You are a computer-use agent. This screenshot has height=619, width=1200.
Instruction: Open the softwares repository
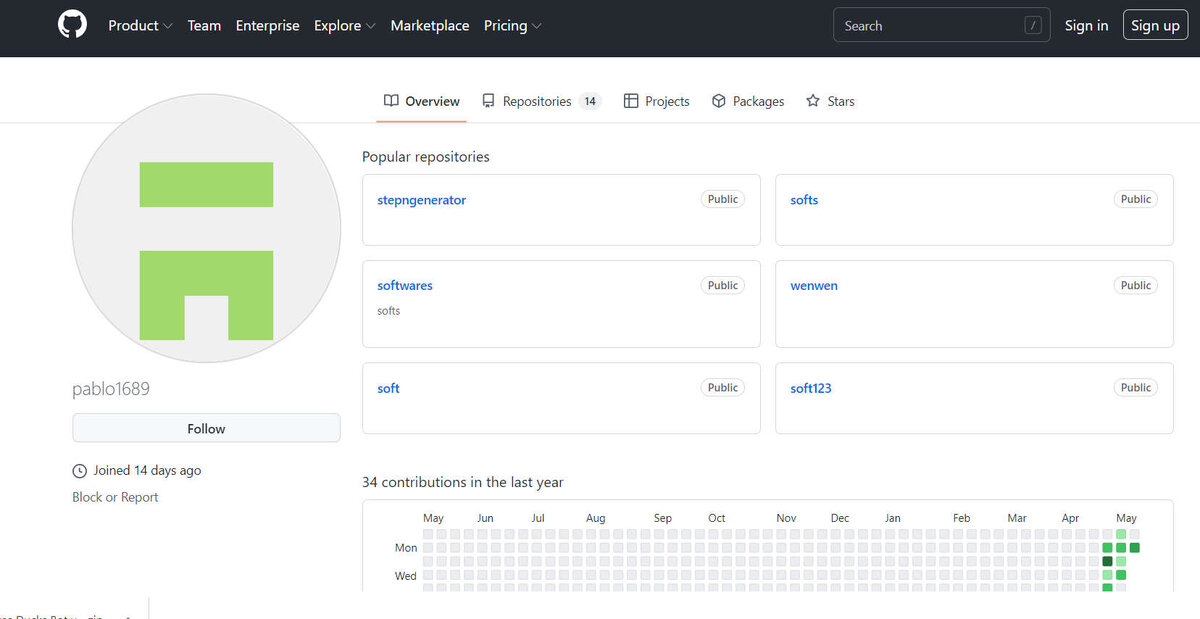(x=405, y=286)
